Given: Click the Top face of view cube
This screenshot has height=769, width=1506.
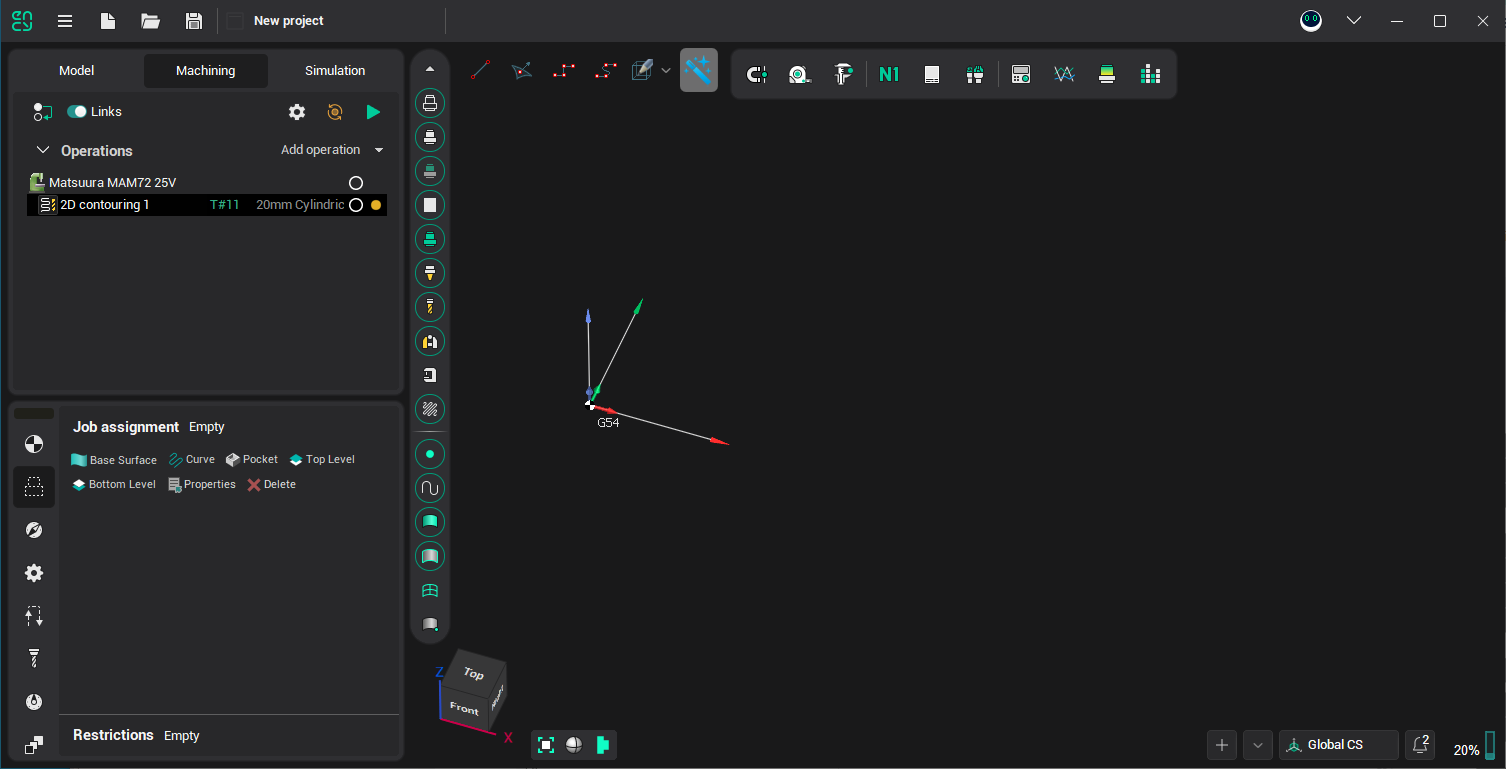Looking at the screenshot, I should click(474, 673).
